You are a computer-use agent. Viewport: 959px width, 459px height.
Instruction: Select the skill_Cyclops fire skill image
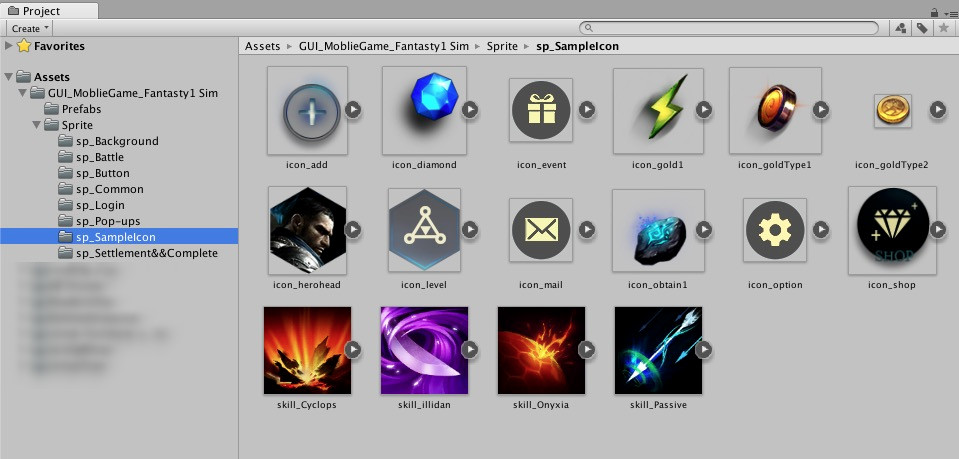click(307, 350)
